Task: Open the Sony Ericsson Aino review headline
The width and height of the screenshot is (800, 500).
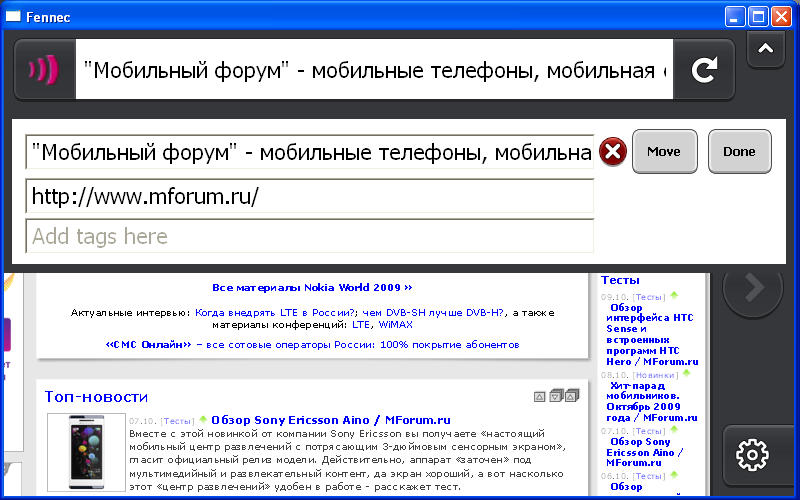Action: (x=330, y=419)
